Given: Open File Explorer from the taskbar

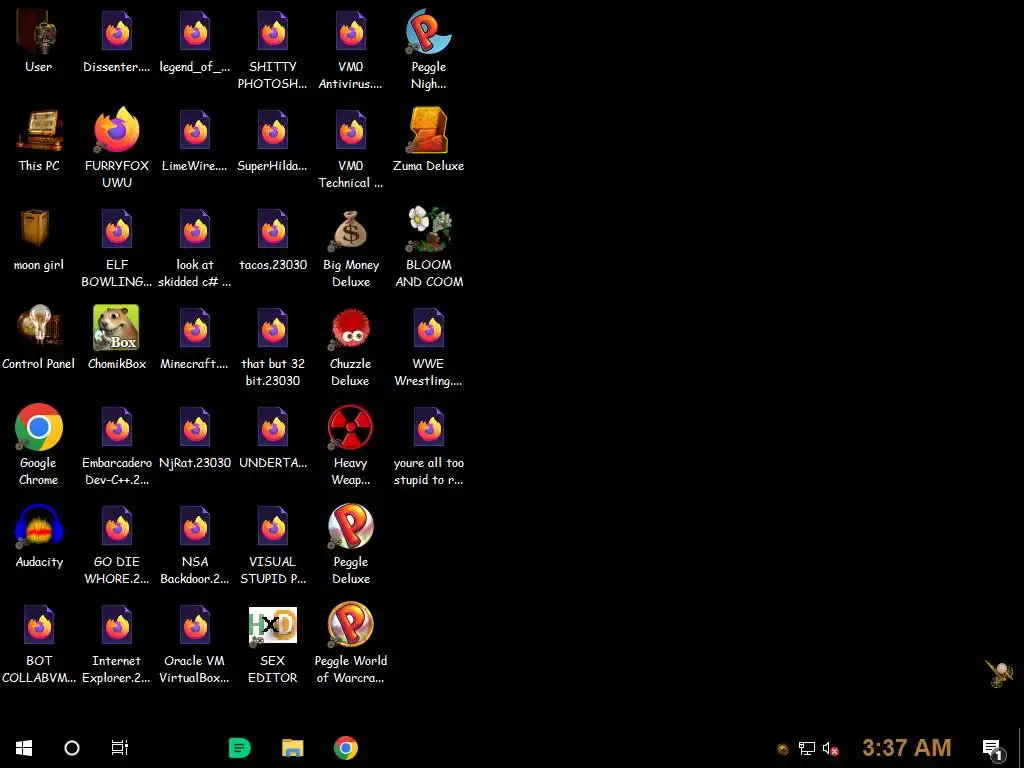Looking at the screenshot, I should point(293,748).
